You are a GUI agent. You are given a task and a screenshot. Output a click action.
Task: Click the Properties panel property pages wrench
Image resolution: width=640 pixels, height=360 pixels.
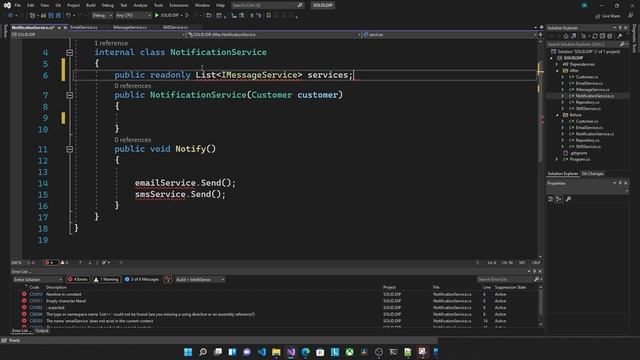point(568,199)
